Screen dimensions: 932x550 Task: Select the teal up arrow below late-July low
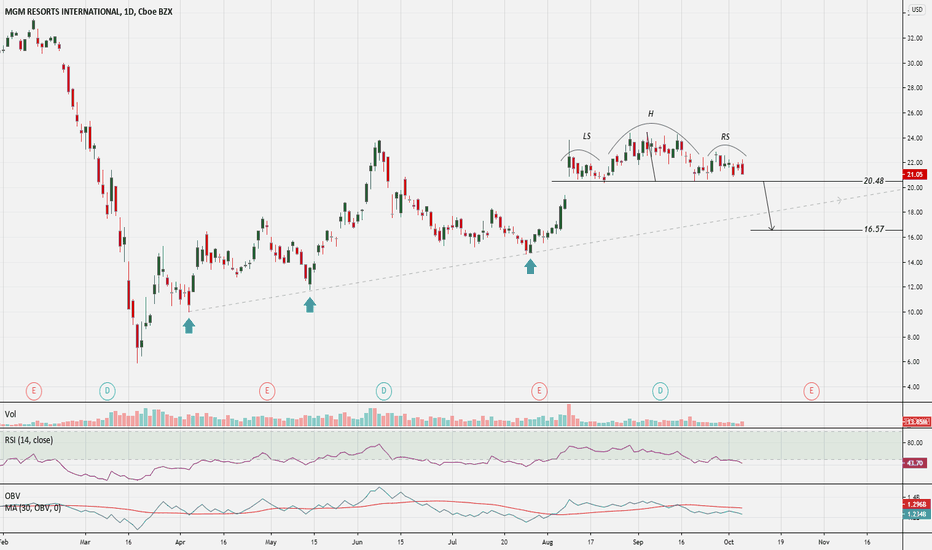(530, 266)
